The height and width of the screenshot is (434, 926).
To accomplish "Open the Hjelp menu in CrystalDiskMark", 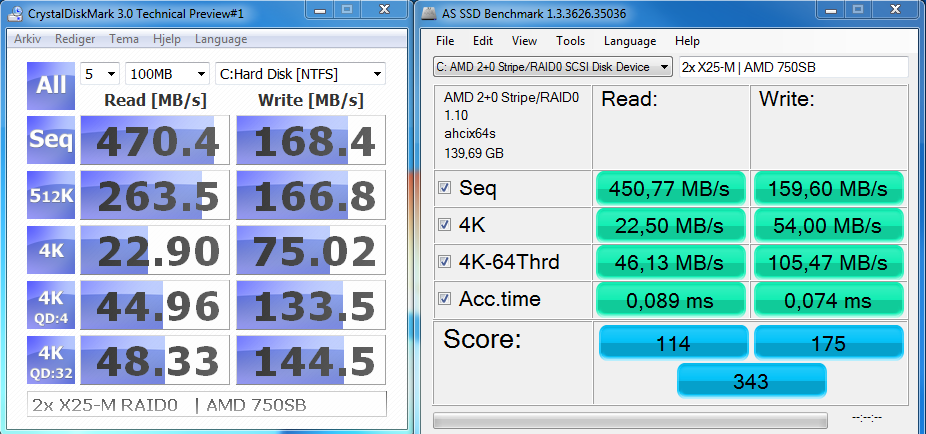I will click(x=167, y=39).
